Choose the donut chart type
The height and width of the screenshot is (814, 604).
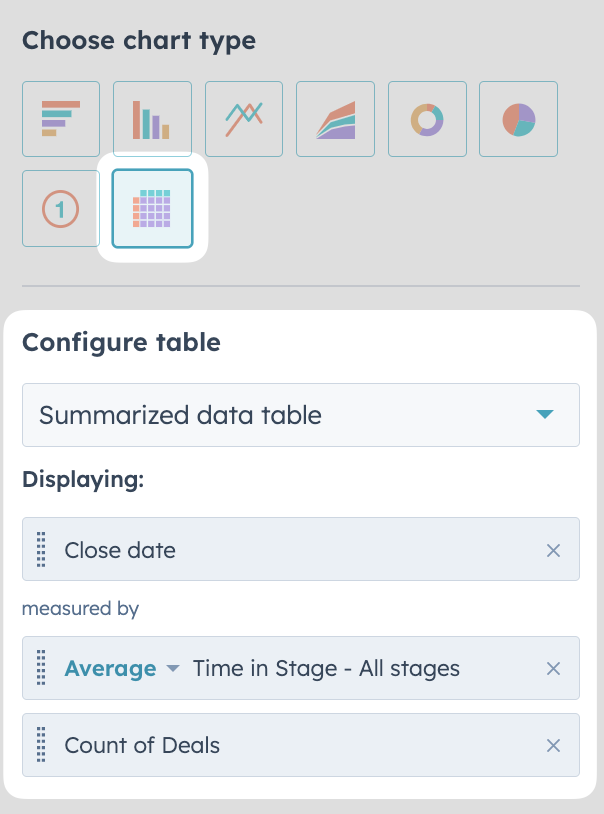[427, 119]
